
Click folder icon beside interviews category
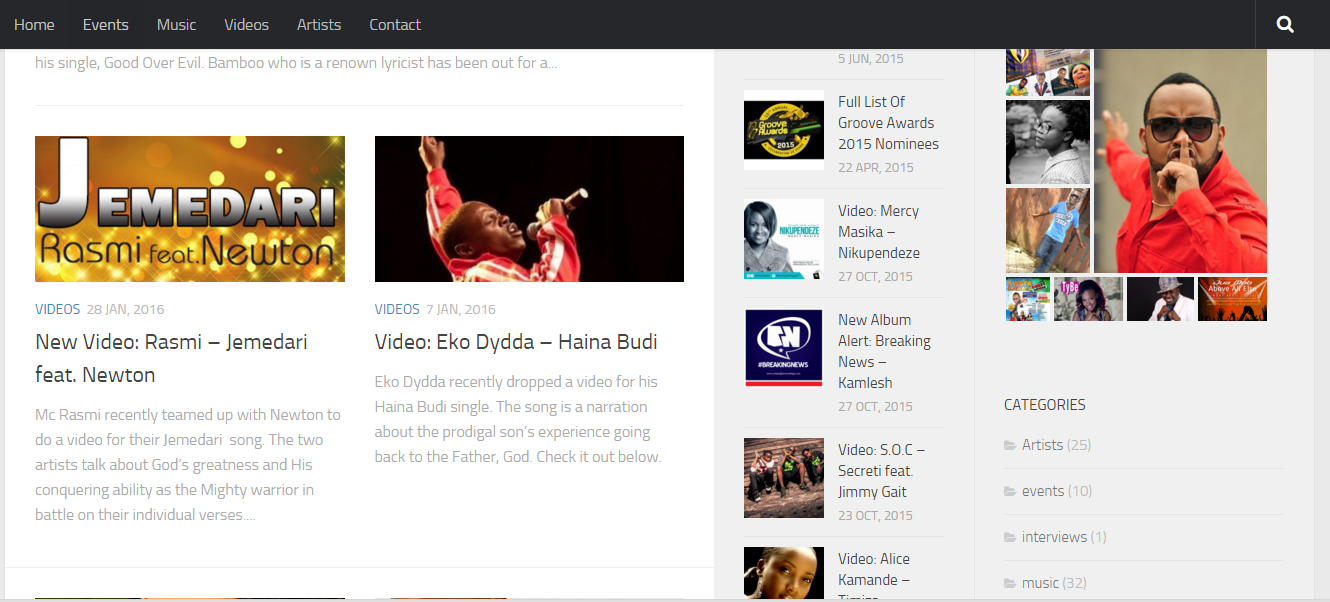(1010, 537)
